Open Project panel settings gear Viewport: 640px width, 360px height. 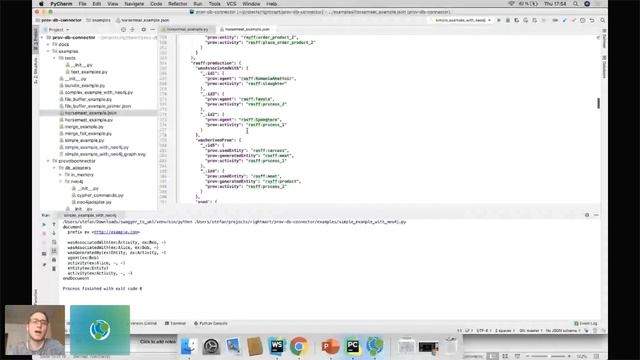(143, 29)
